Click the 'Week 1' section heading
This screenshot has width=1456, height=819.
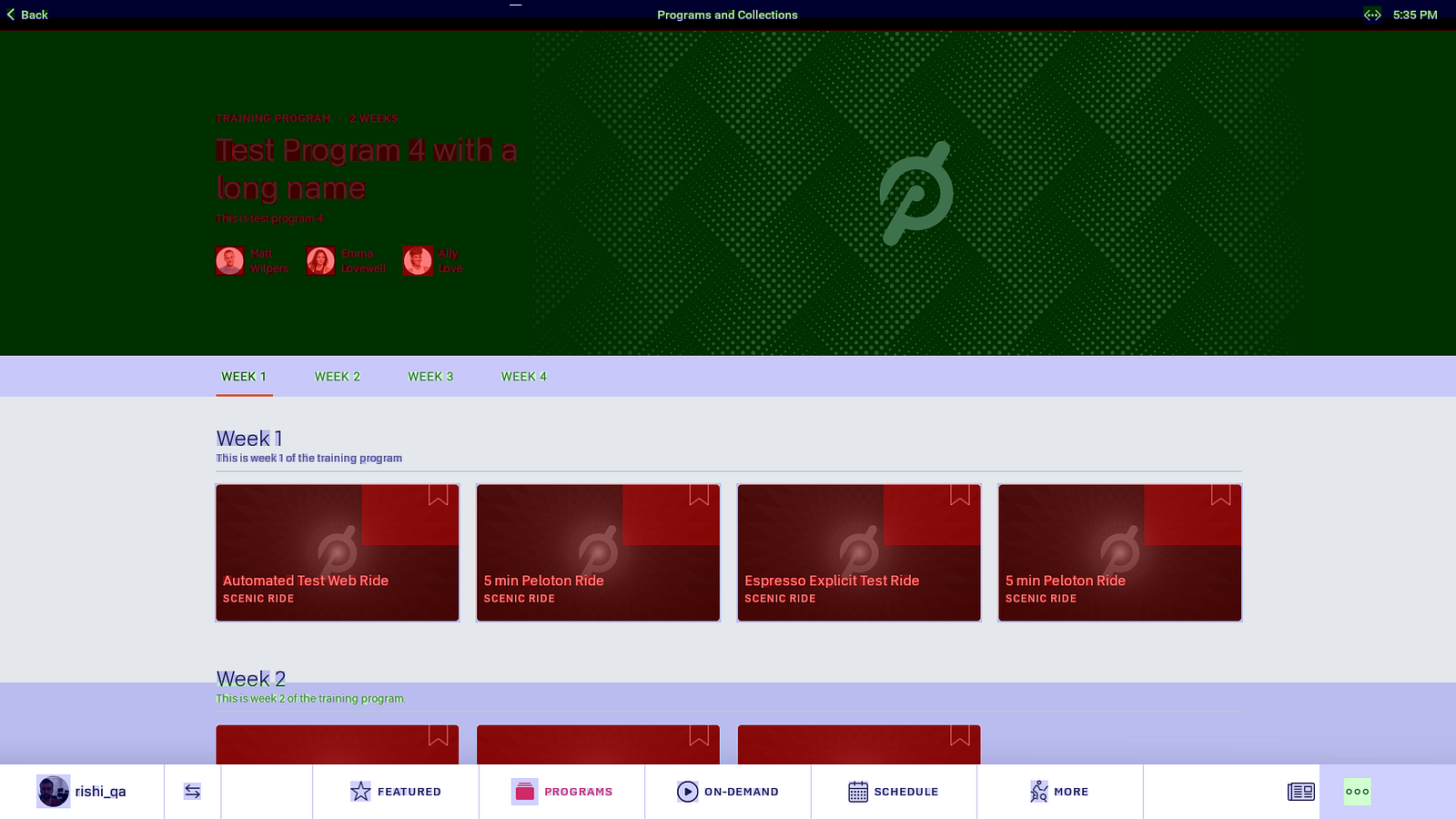click(x=249, y=439)
